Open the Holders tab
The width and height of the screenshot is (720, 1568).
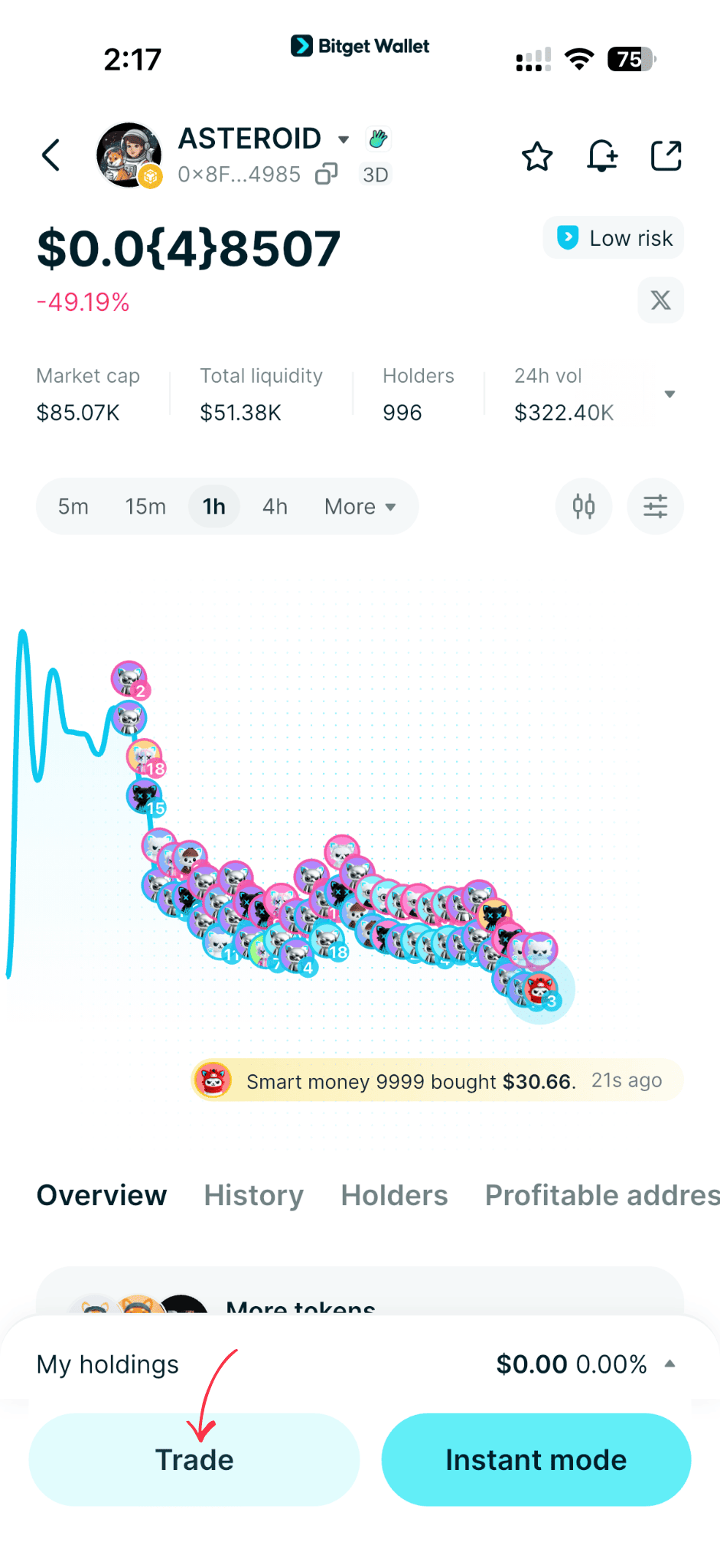pos(394,1195)
